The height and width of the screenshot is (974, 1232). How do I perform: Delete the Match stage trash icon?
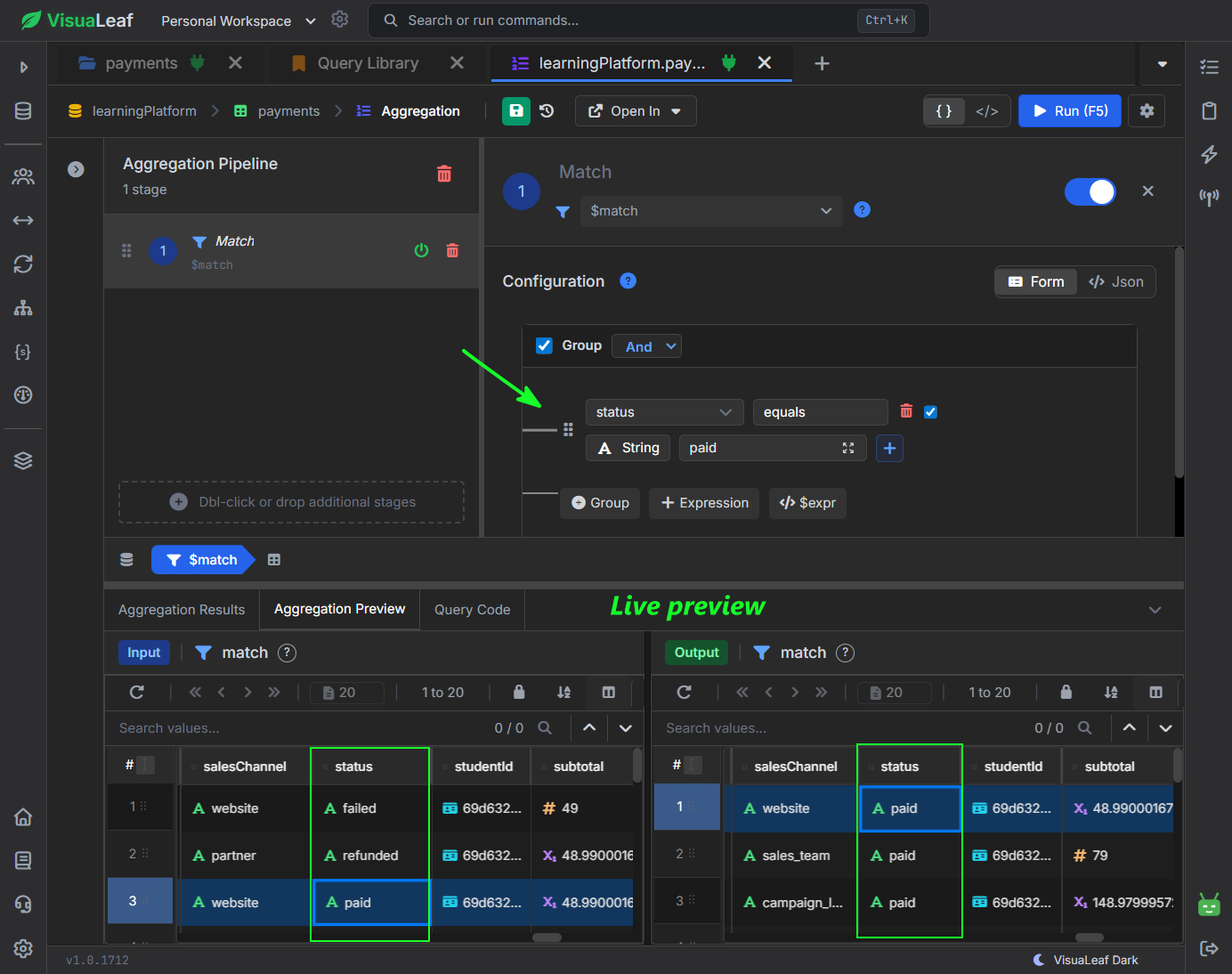(x=452, y=250)
